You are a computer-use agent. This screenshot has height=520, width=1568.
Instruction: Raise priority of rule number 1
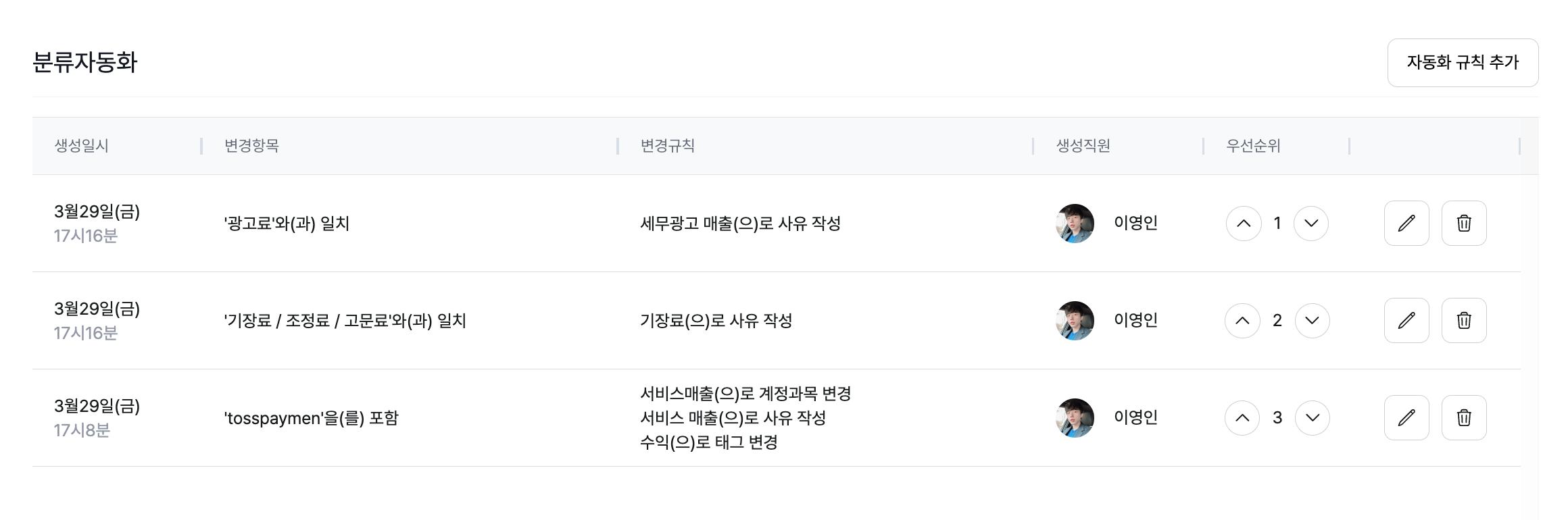pos(1244,224)
